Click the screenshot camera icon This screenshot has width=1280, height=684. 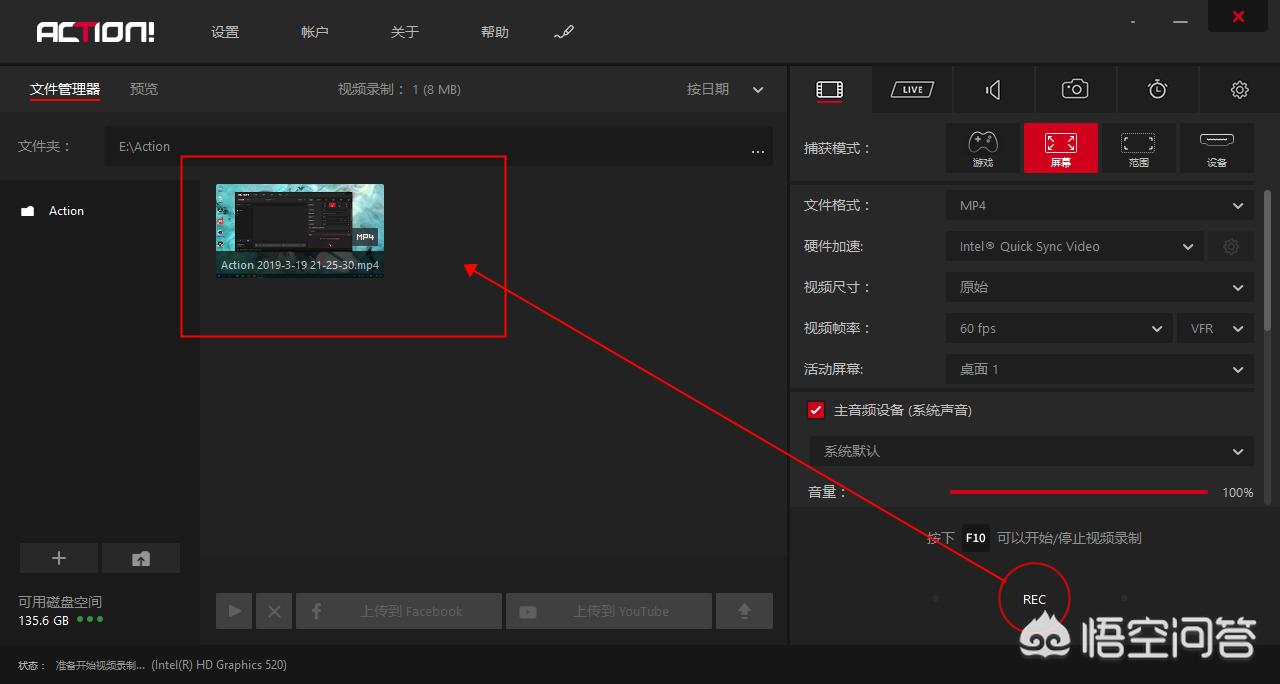(1074, 89)
